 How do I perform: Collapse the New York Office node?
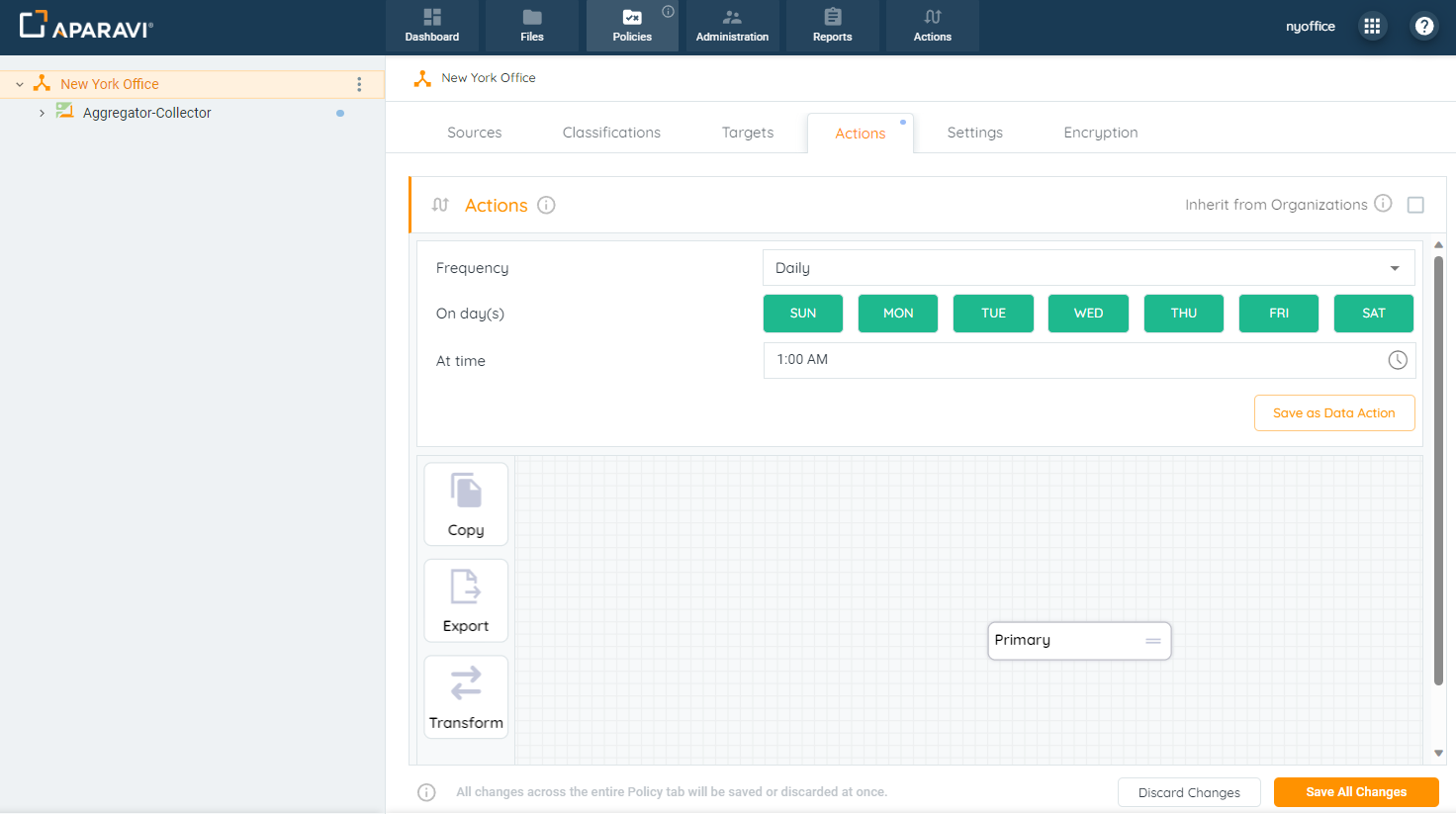pyautogui.click(x=20, y=84)
